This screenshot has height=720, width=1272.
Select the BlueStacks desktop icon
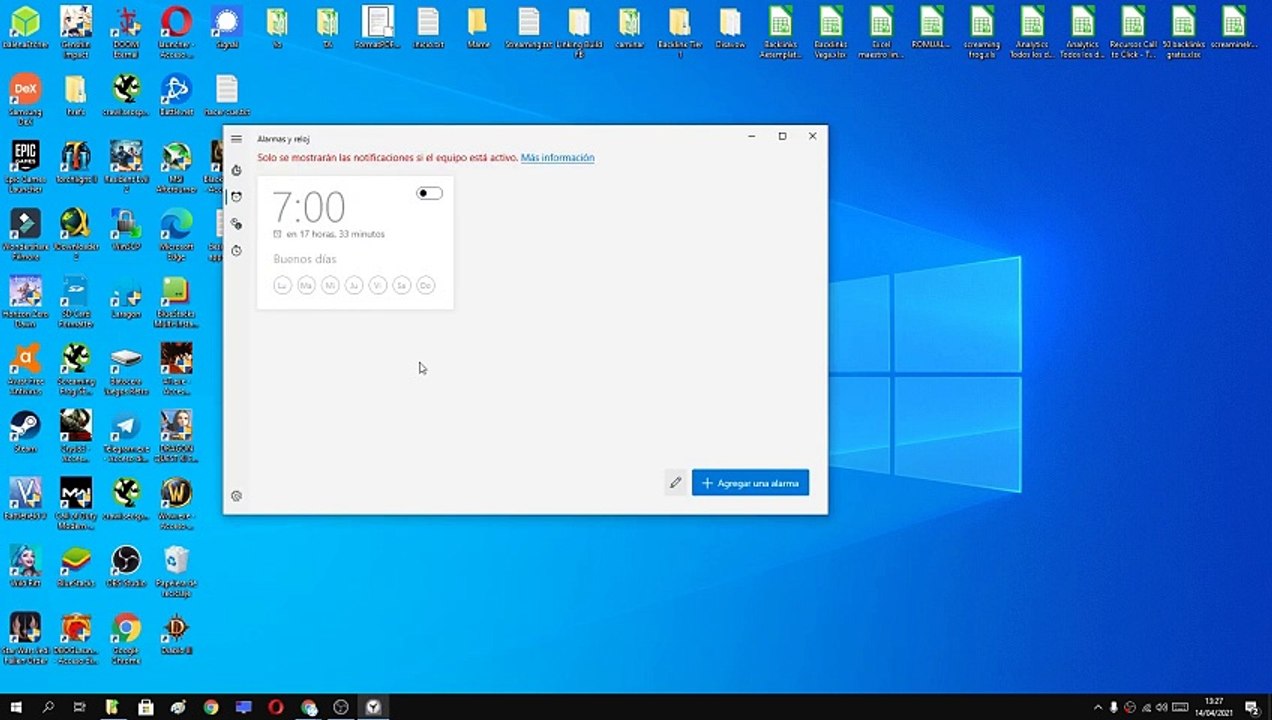76,565
